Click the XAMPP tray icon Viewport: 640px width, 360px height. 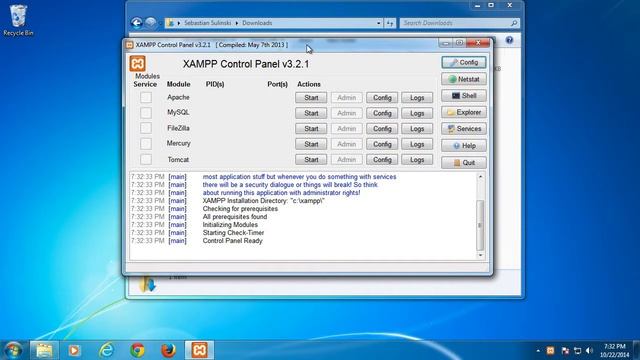click(x=551, y=351)
